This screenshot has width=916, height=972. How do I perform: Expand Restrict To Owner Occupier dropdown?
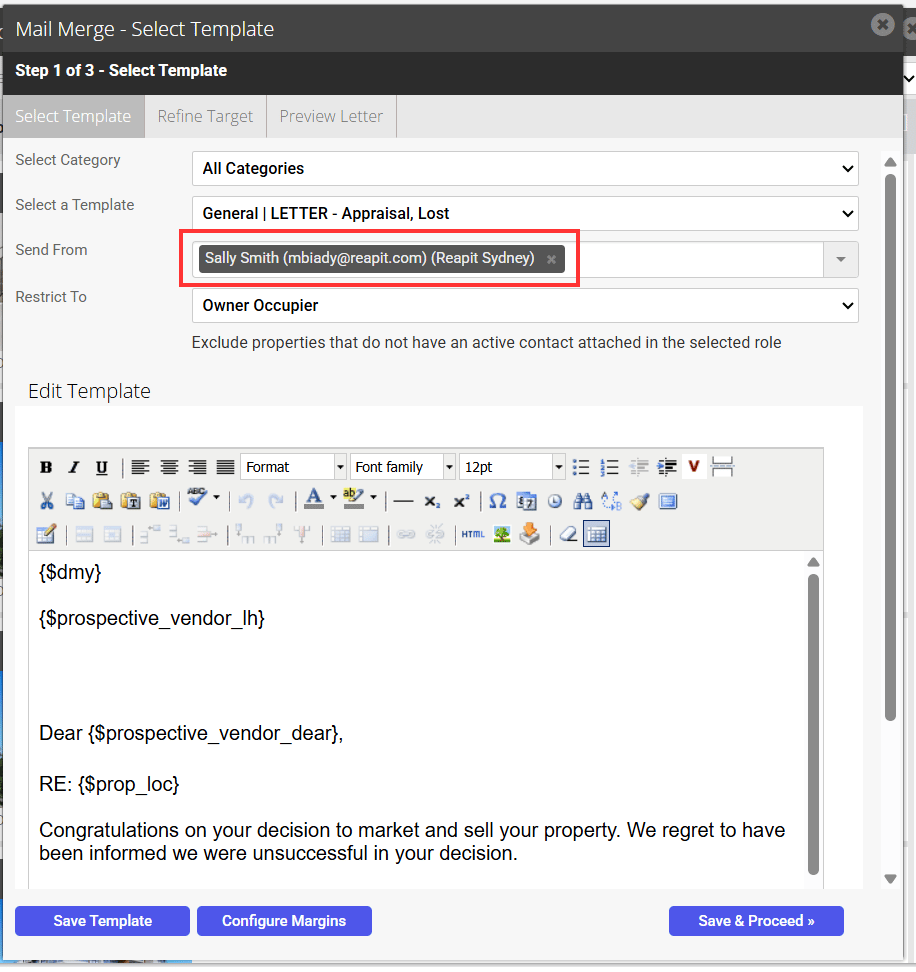pos(525,306)
